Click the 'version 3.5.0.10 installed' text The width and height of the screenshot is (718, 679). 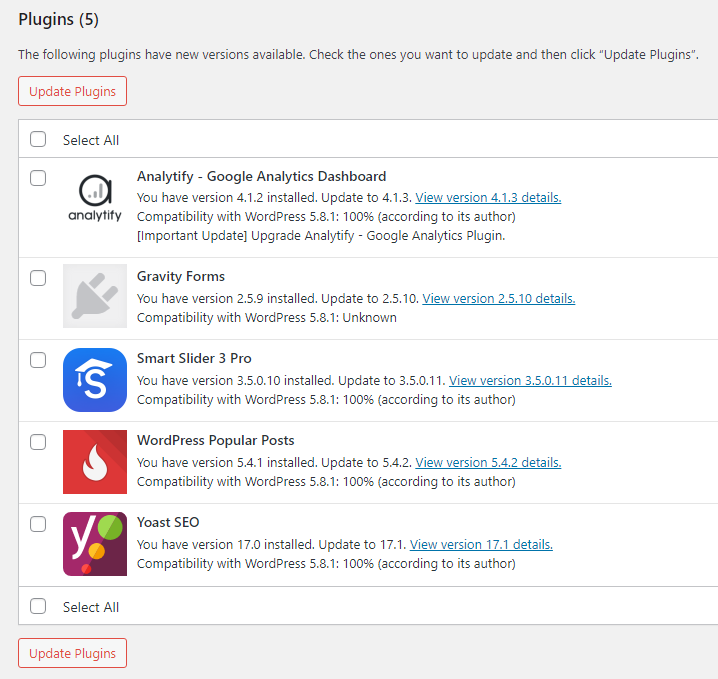click(x=263, y=380)
